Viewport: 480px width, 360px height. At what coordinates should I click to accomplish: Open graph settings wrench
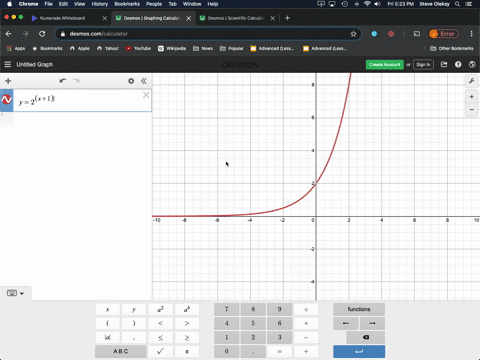[x=472, y=81]
